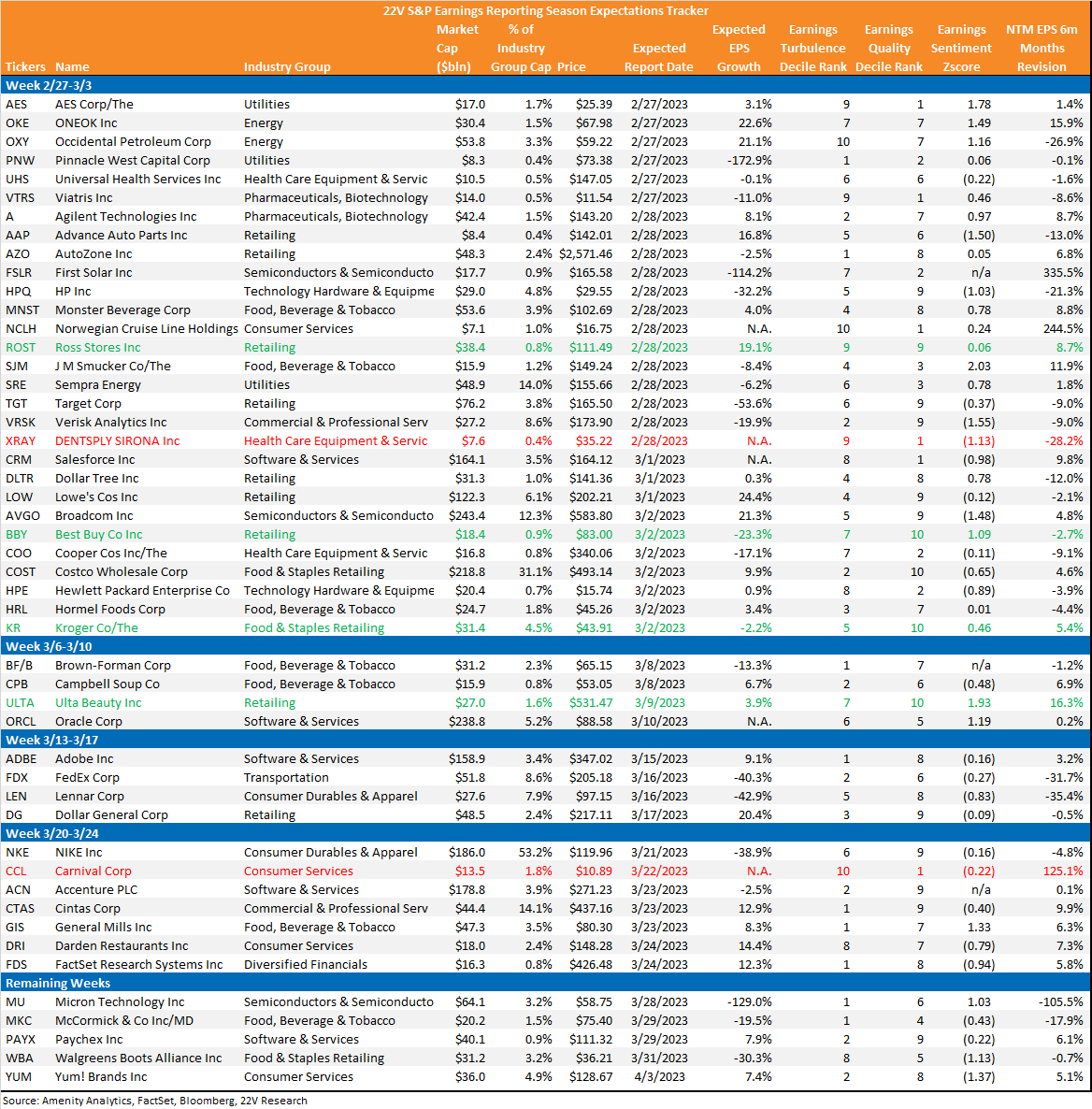1092x1109 pixels.
Task: Select 'Micron Technology Inc' name
Action: pos(120,1002)
